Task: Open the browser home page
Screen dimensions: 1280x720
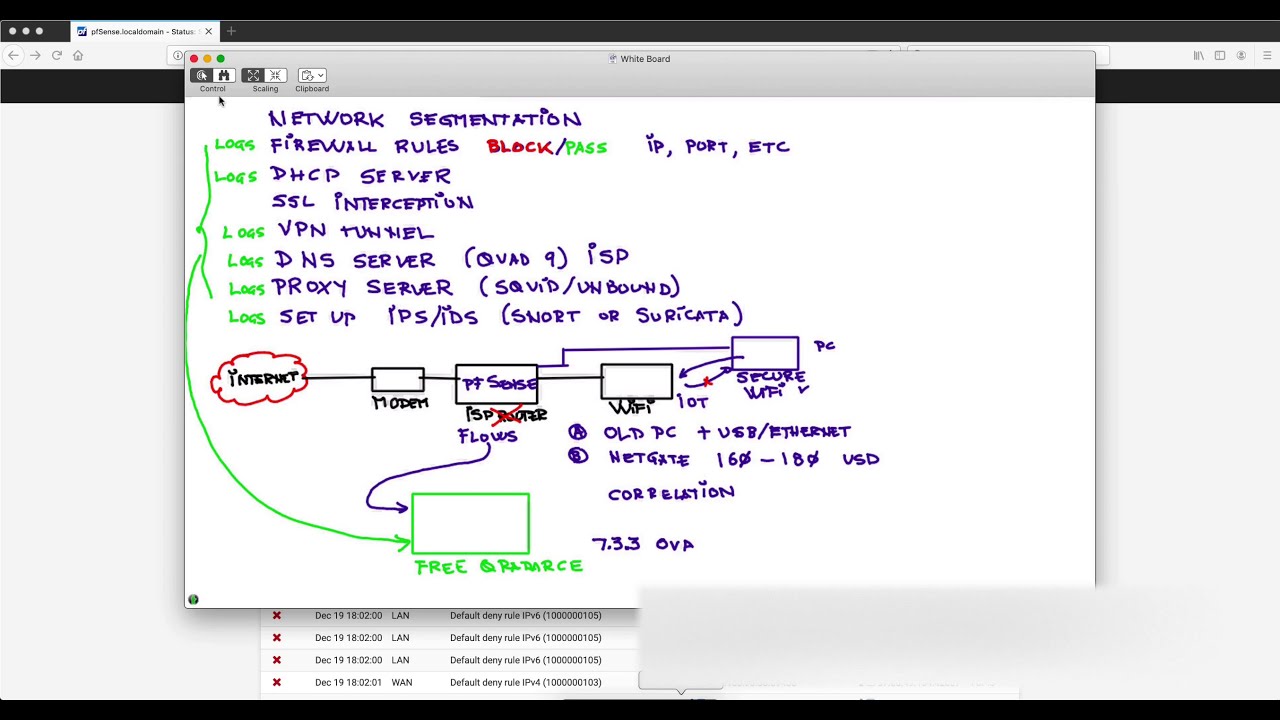Action: (78, 55)
